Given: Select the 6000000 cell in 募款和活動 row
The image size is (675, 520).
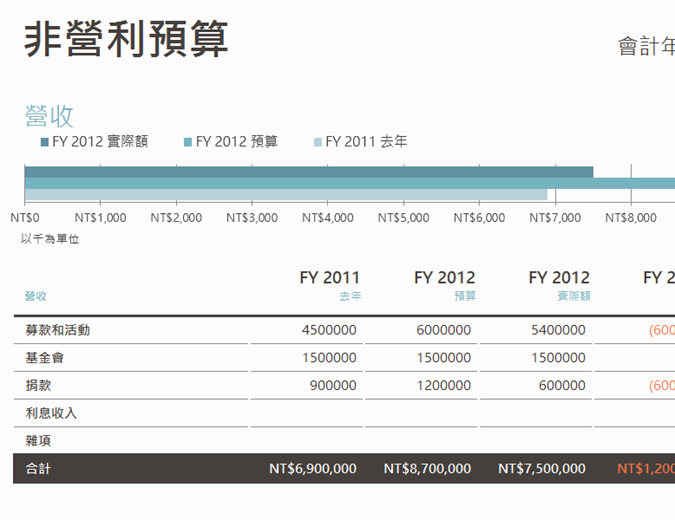Looking at the screenshot, I should pyautogui.click(x=443, y=330).
